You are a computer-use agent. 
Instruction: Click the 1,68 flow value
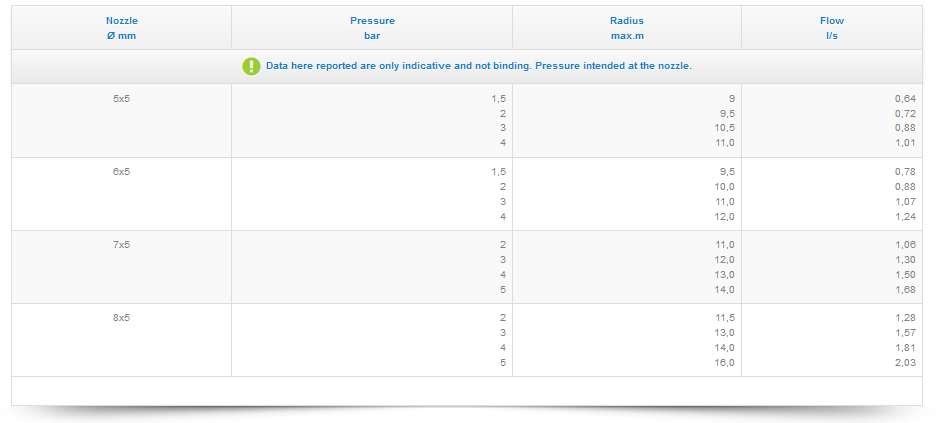[x=905, y=289]
